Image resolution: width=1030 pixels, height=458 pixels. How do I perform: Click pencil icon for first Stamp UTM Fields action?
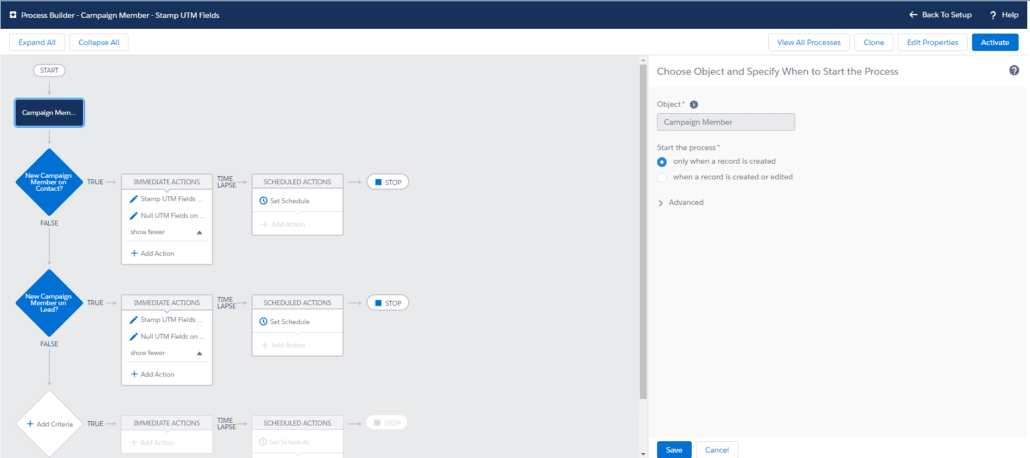tap(134, 199)
